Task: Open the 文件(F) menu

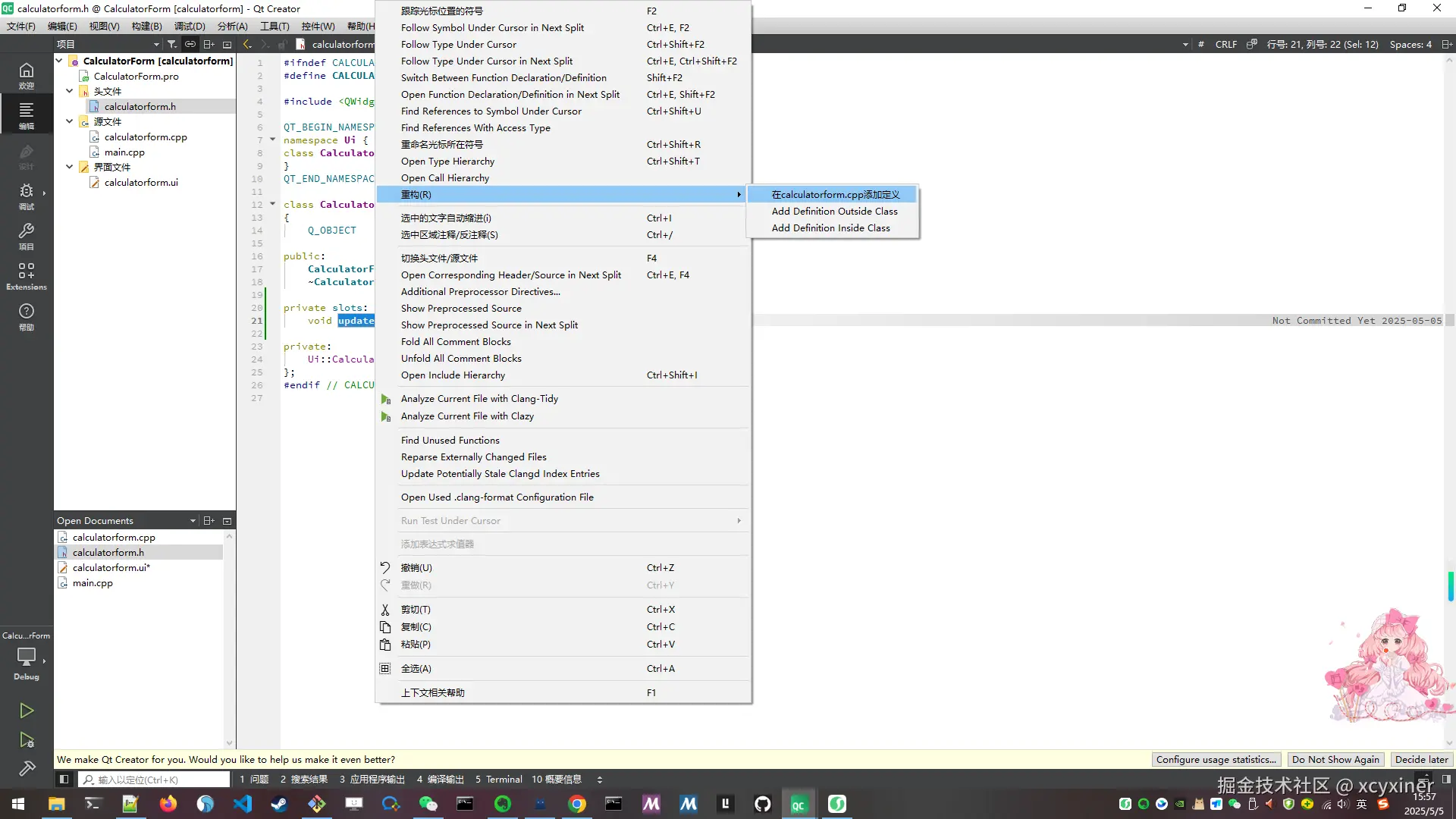Action: pyautogui.click(x=21, y=26)
